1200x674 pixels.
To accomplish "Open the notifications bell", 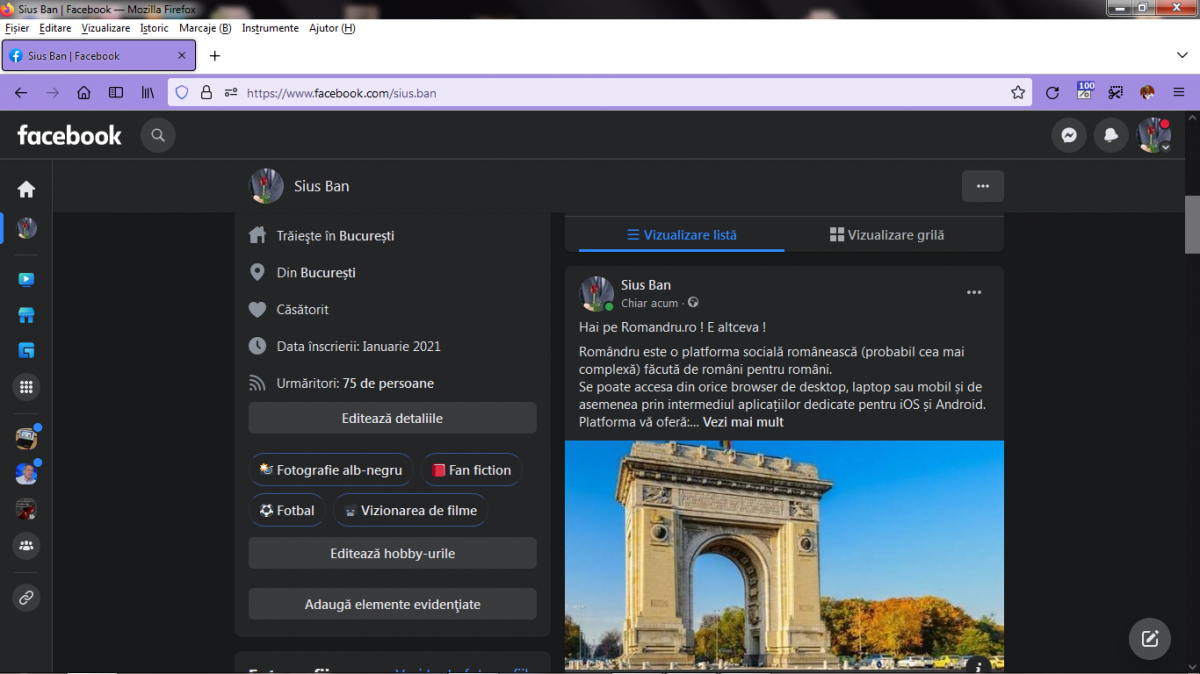I will 1111,135.
